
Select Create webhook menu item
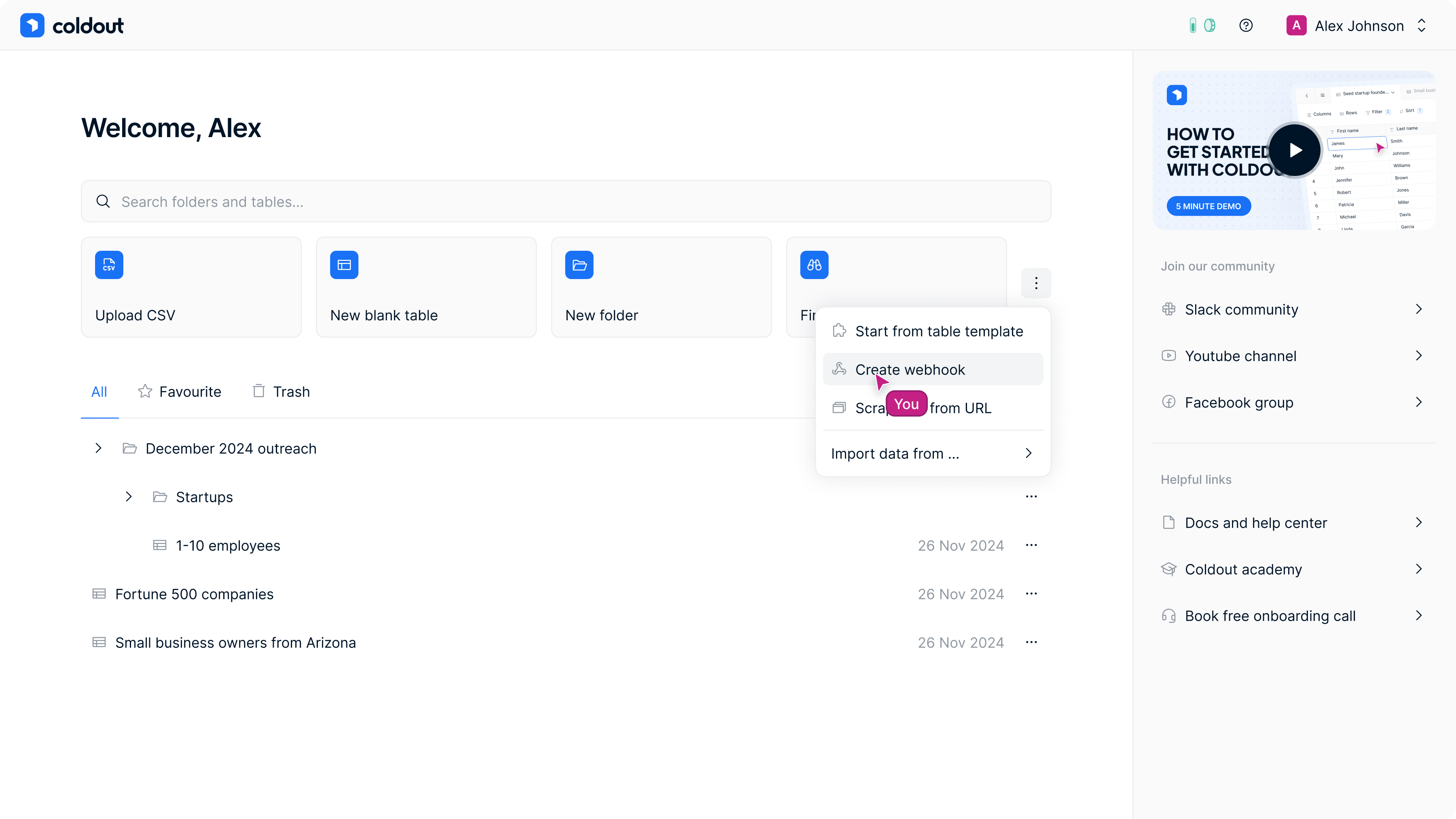[x=933, y=370]
